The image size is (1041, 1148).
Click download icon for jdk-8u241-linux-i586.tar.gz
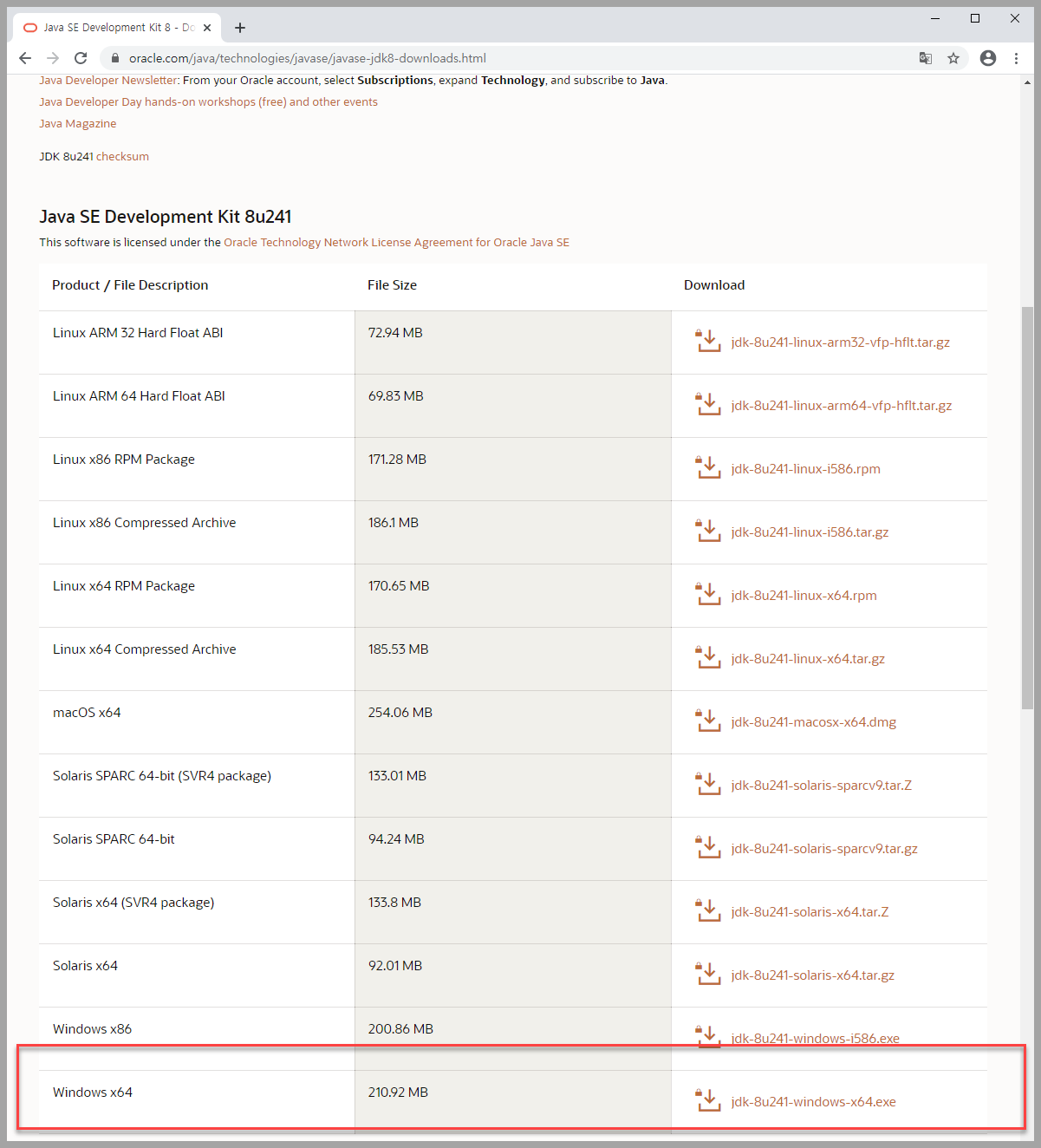[708, 532]
